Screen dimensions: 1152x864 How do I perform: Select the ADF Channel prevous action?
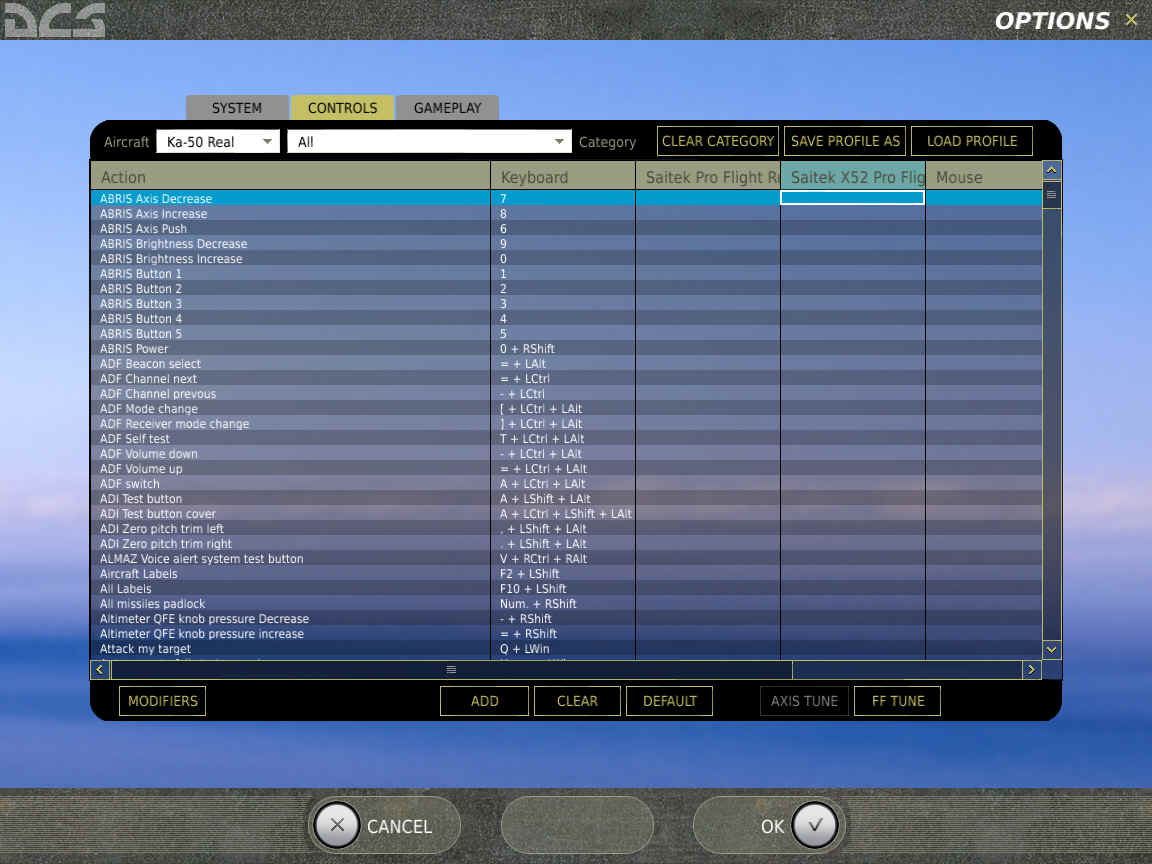(158, 394)
